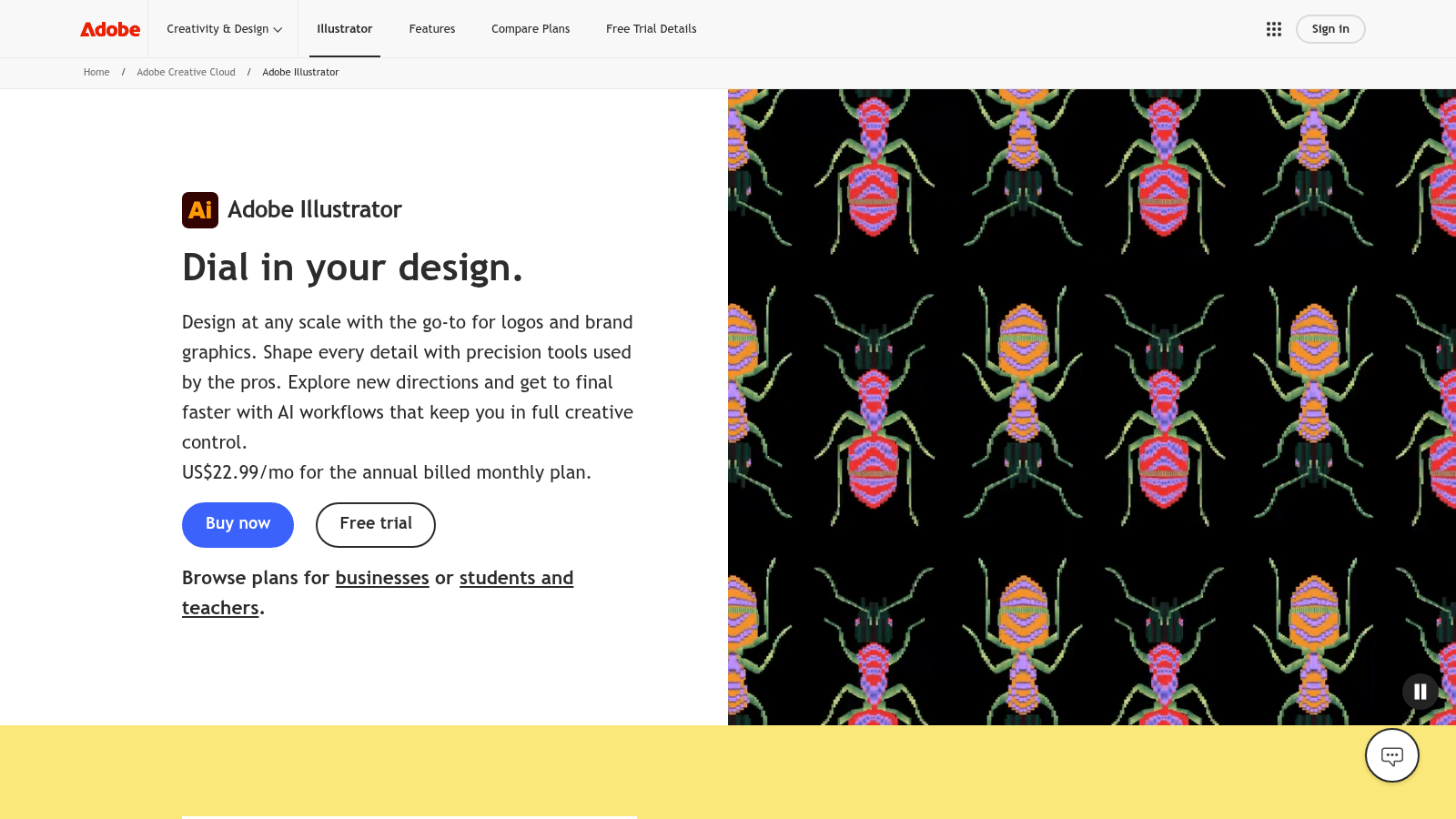Open Adobe Creative Cloud breadcrumb

(x=186, y=73)
